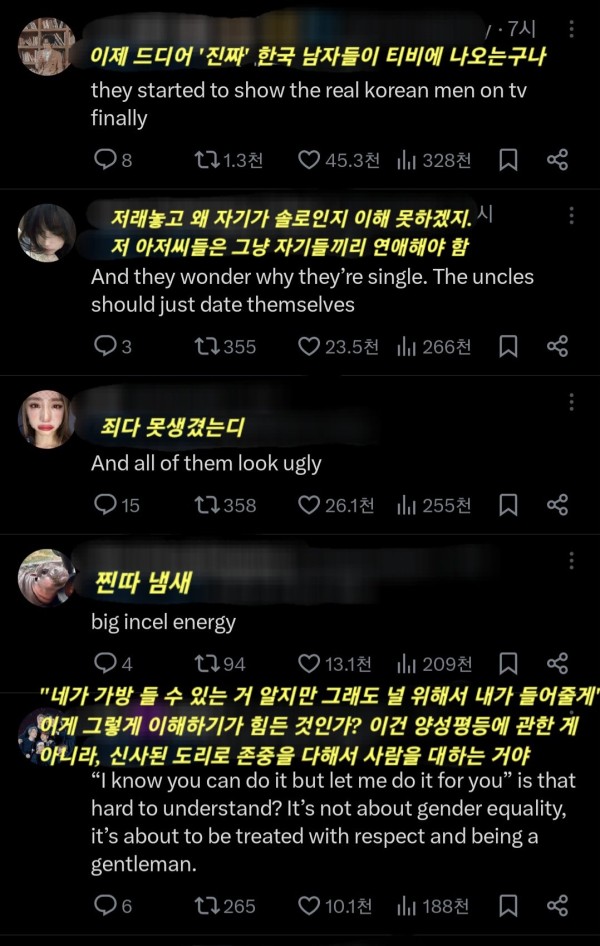Bookmark the 'real korean men' tweet
Screen dimensions: 600x946
tap(509, 160)
